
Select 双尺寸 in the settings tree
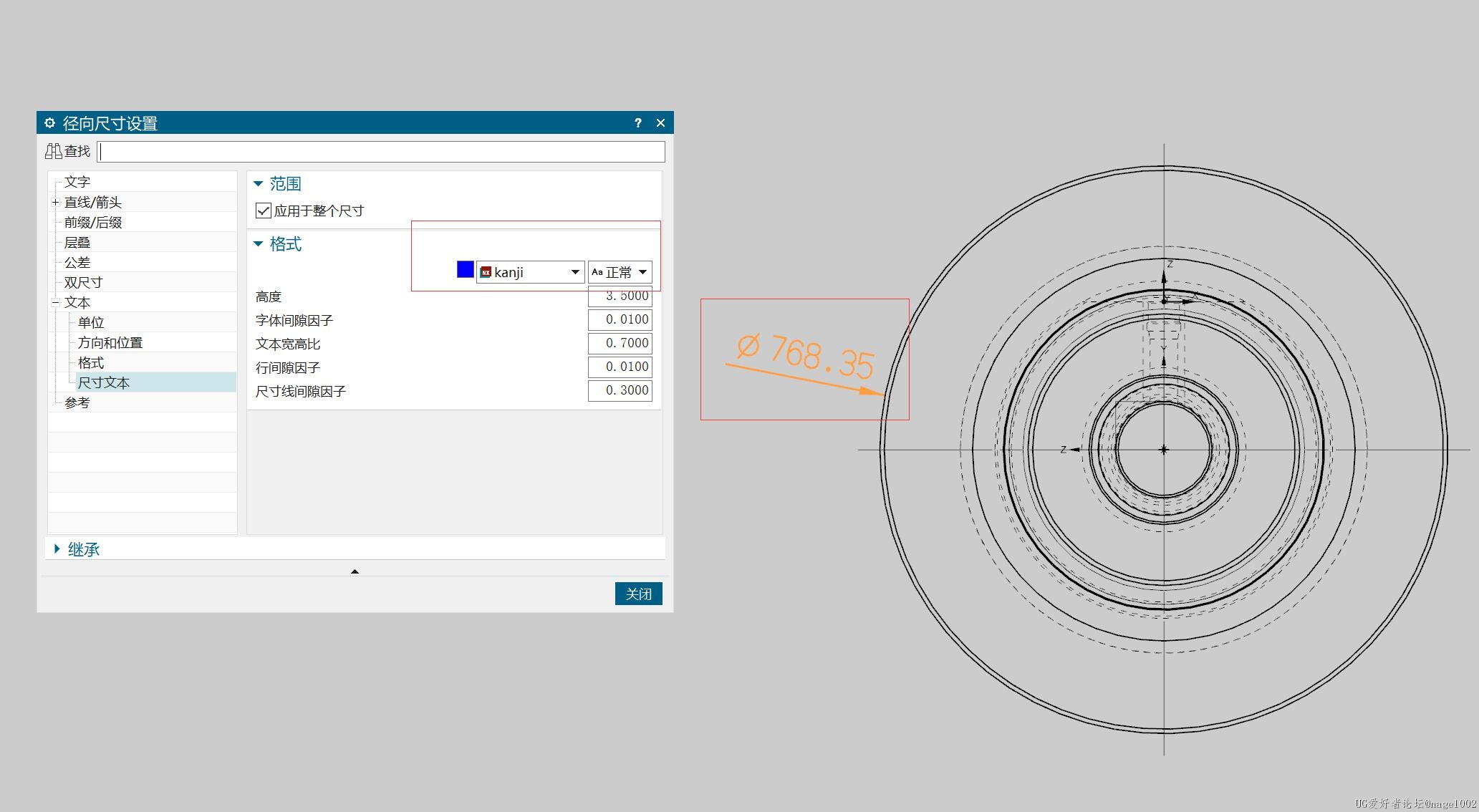coord(83,282)
